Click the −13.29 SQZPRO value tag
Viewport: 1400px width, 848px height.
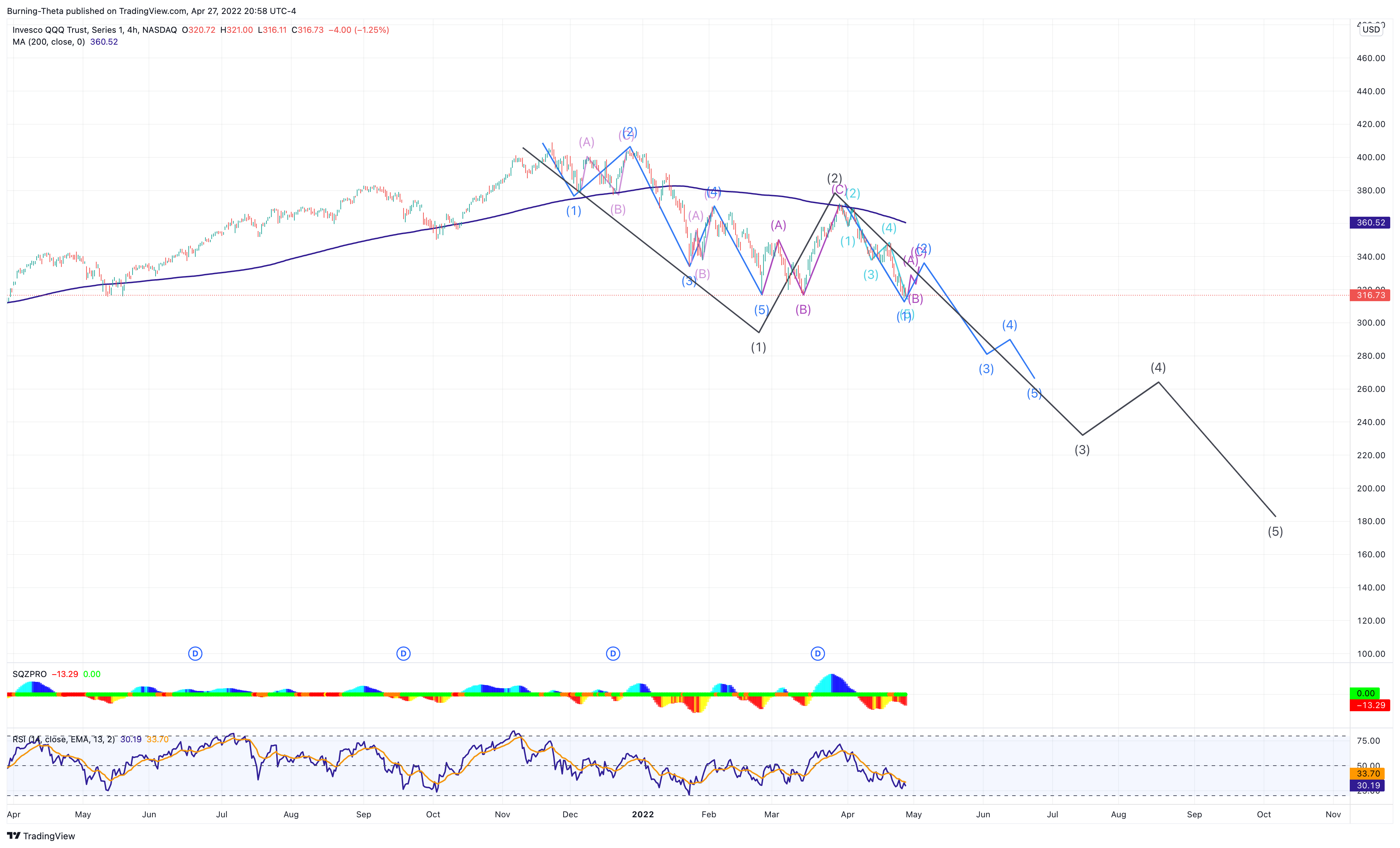(1370, 705)
